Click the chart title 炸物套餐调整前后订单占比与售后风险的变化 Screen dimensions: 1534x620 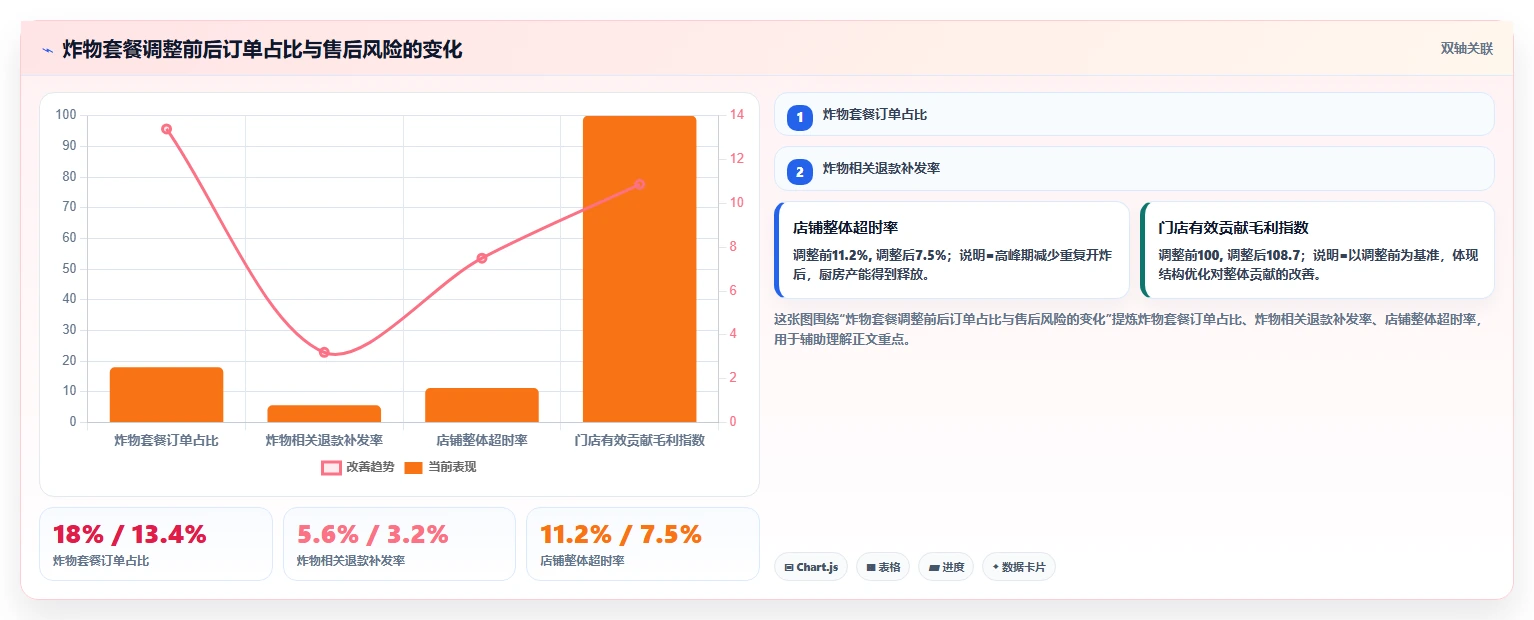(x=262, y=50)
